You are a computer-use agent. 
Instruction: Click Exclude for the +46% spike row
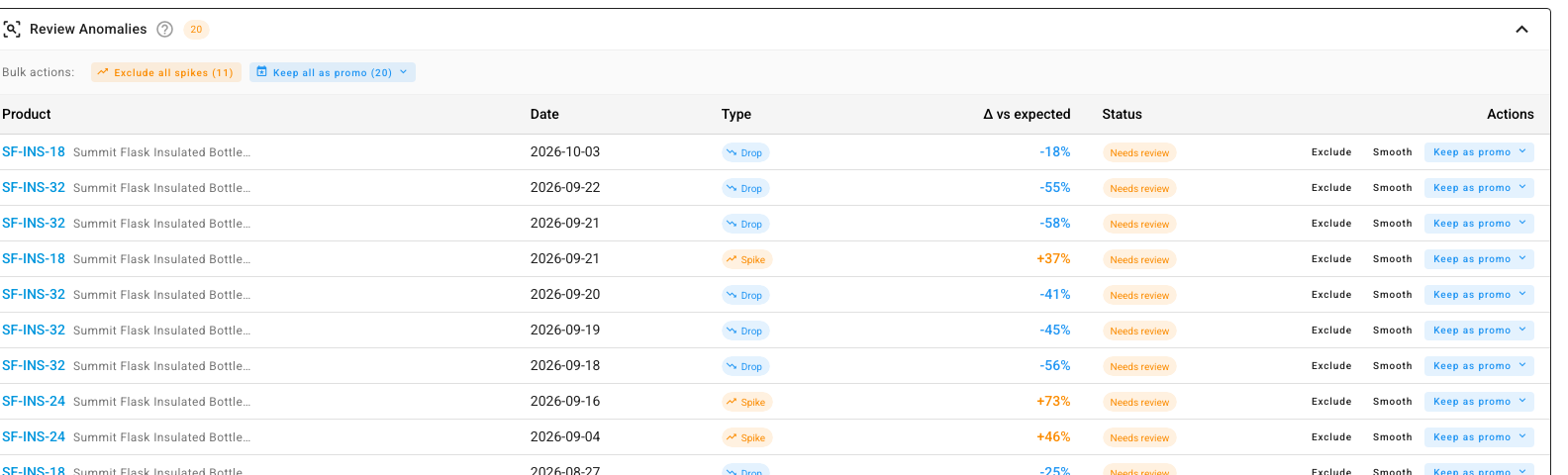(x=1331, y=437)
